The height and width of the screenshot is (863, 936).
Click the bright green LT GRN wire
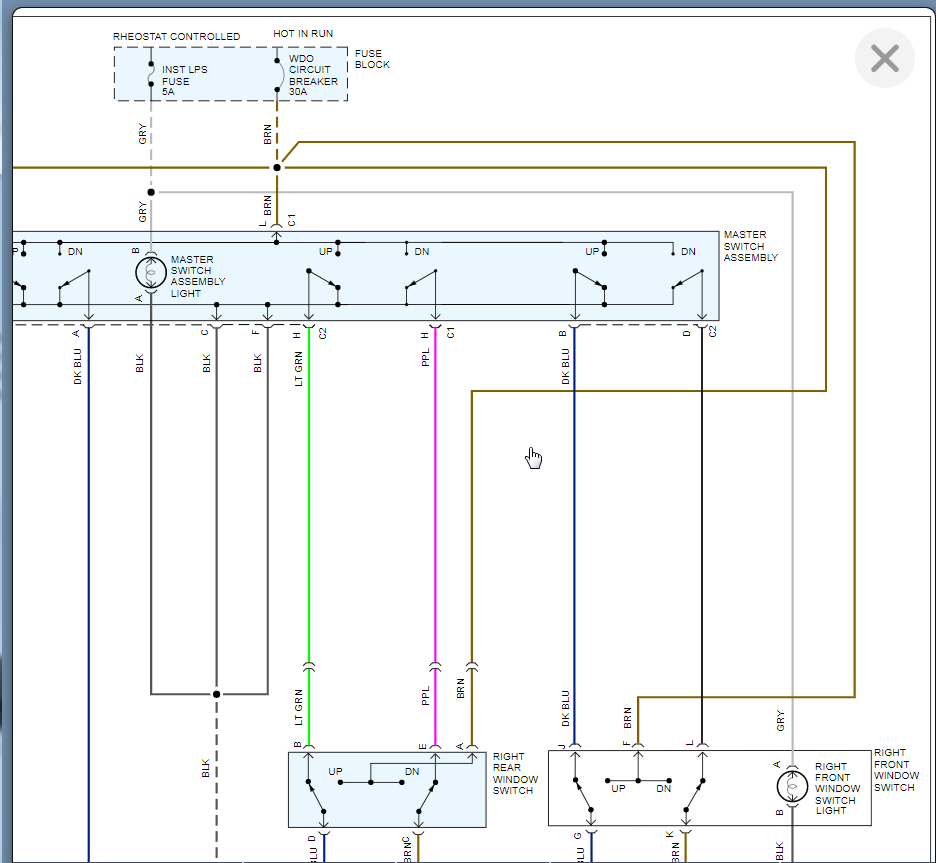[x=309, y=500]
